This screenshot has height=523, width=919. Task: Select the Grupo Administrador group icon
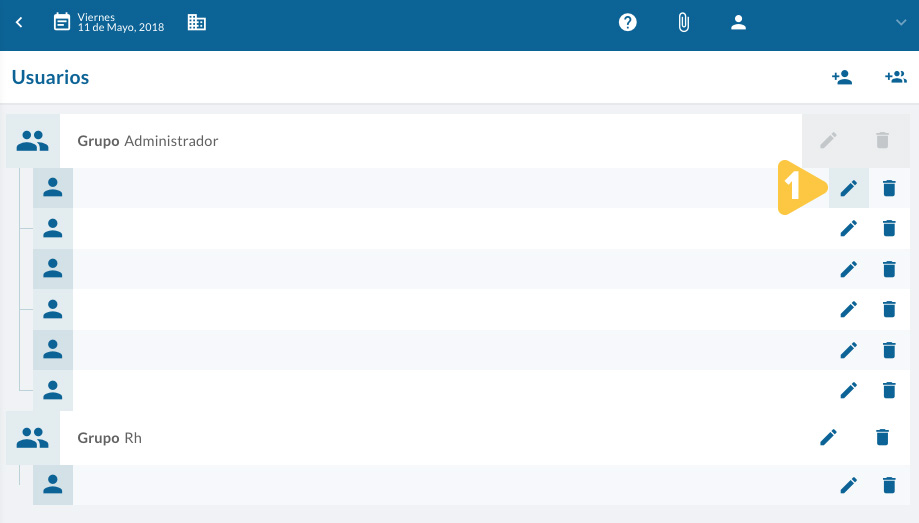click(33, 141)
